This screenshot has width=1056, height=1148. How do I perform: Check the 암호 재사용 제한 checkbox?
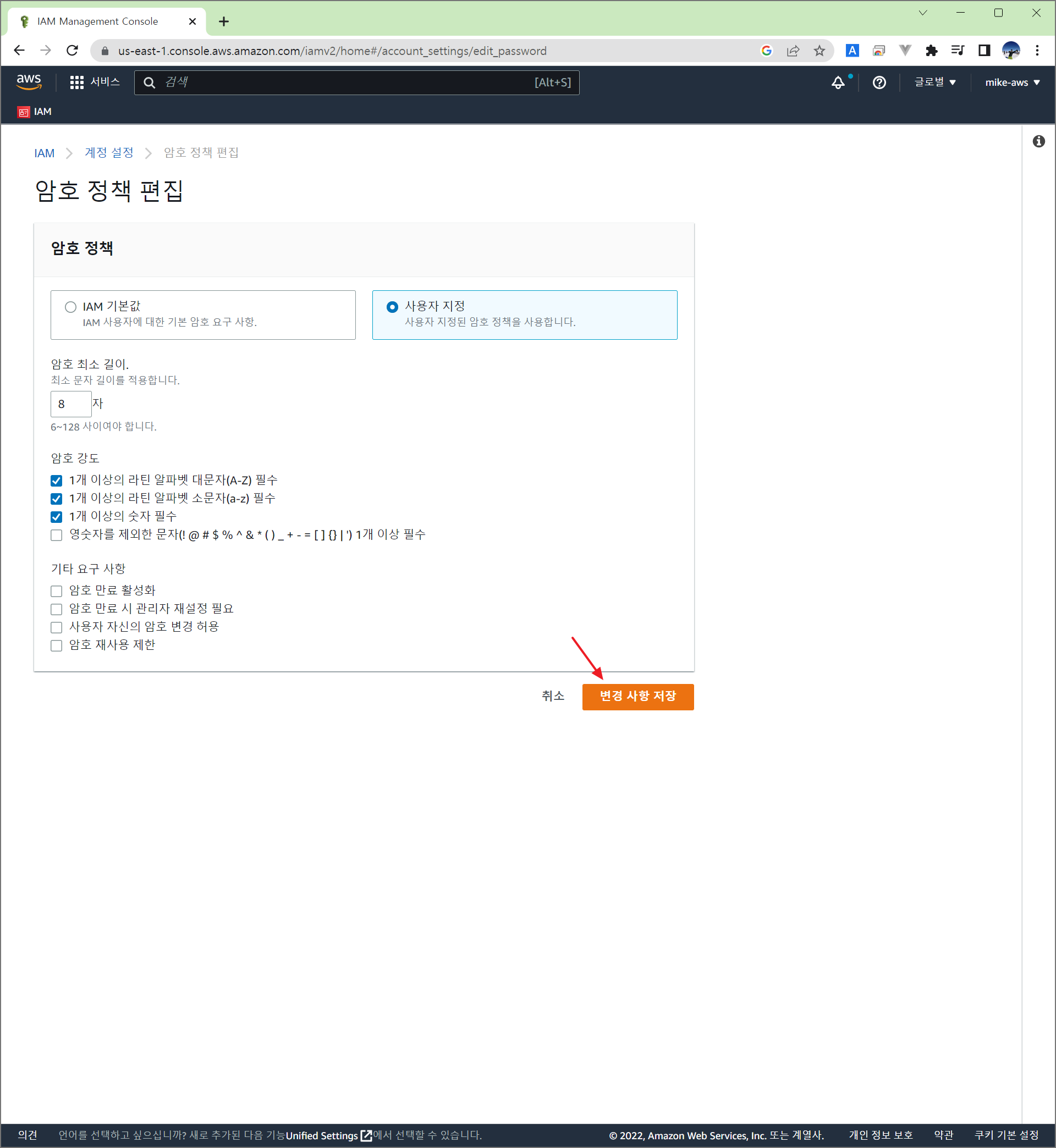pyautogui.click(x=56, y=646)
